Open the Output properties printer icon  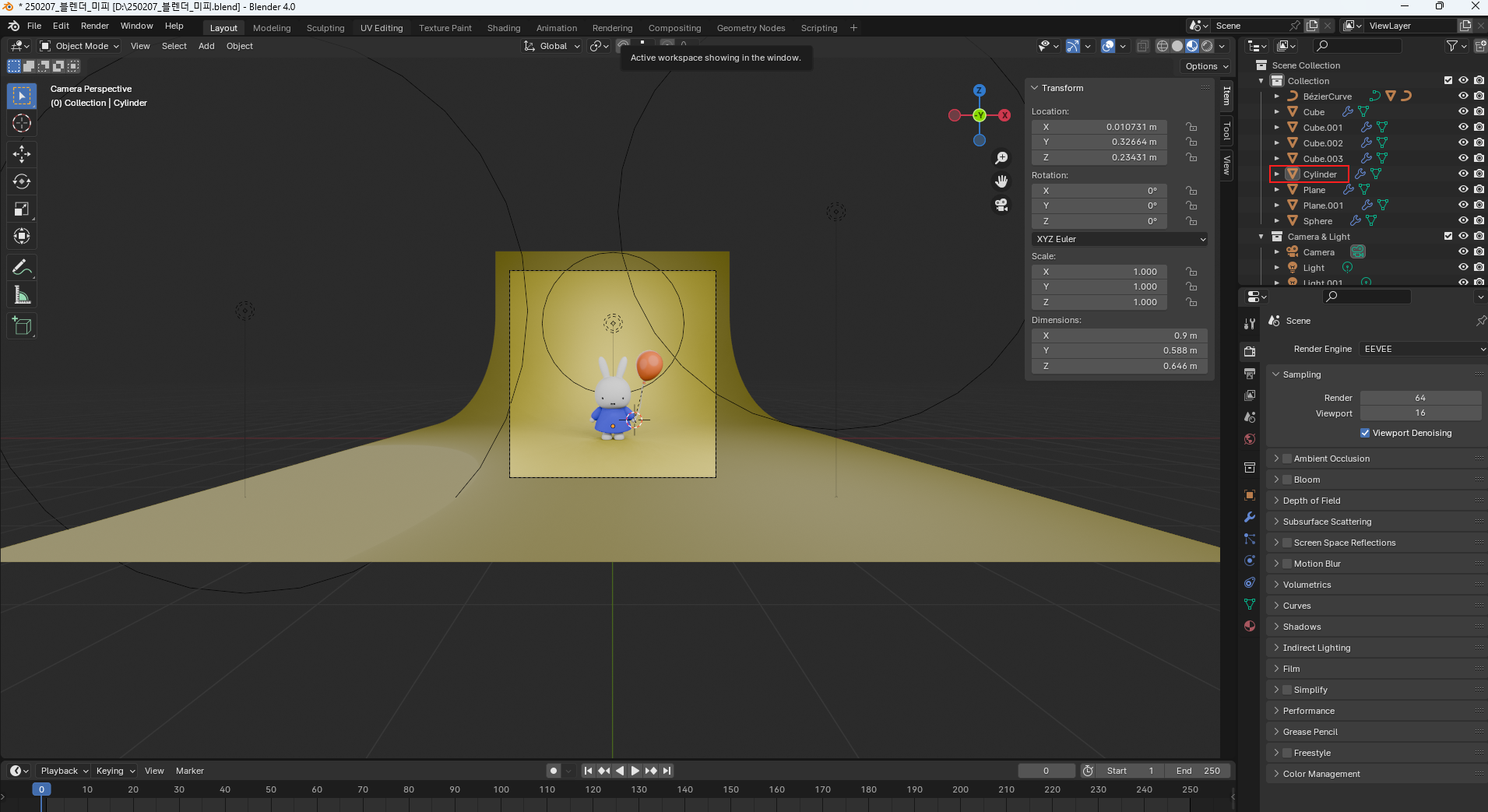[x=1250, y=374]
